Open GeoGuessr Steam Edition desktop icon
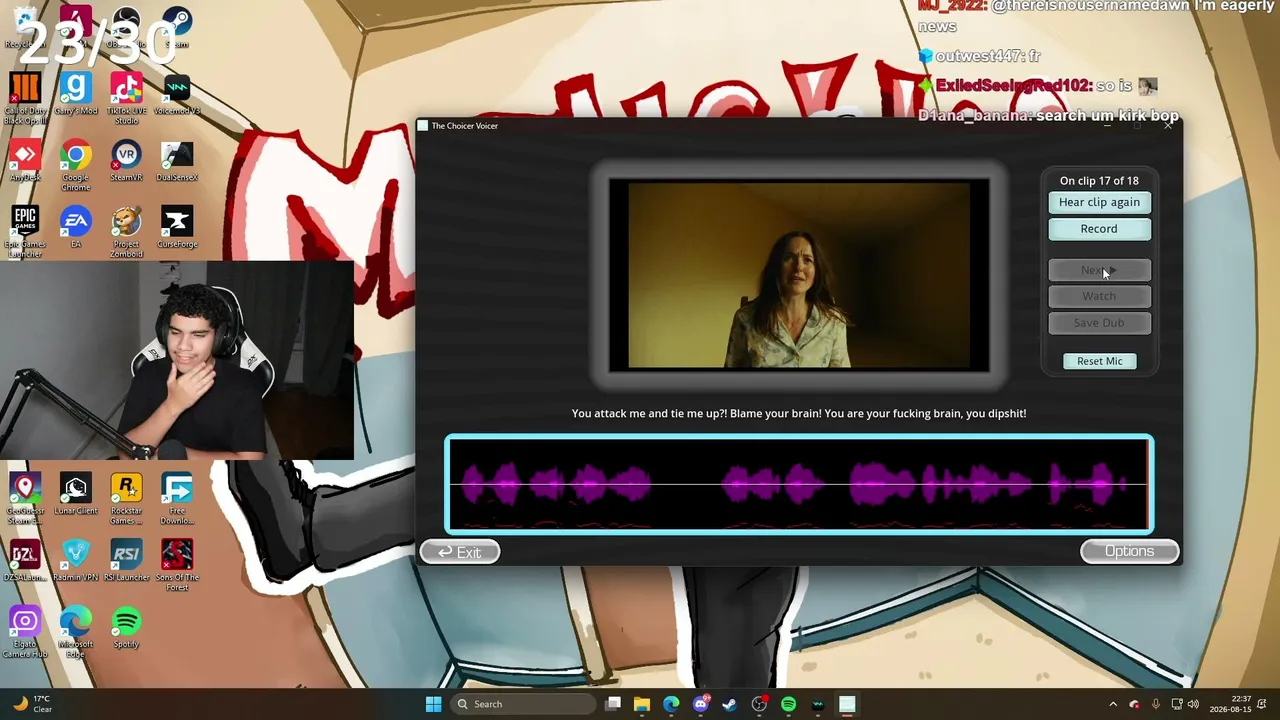The image size is (1280, 720). pyautogui.click(x=25, y=499)
